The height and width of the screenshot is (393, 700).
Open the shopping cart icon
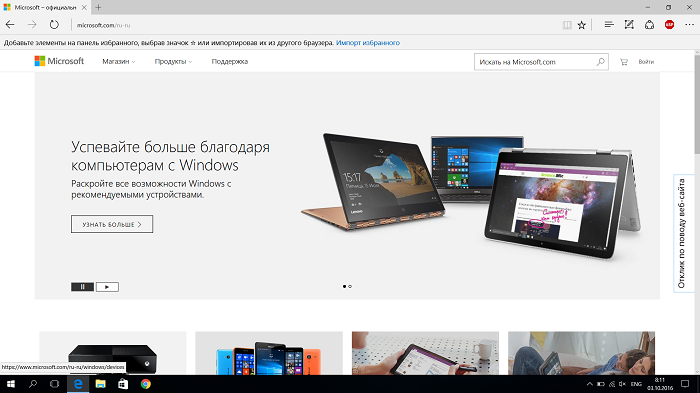point(624,62)
